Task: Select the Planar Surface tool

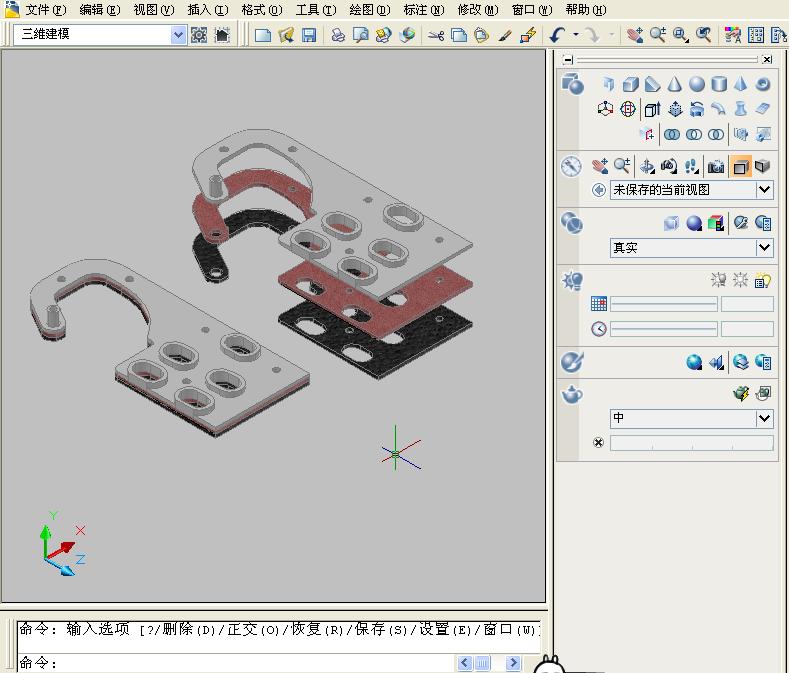Action: pyautogui.click(x=763, y=109)
